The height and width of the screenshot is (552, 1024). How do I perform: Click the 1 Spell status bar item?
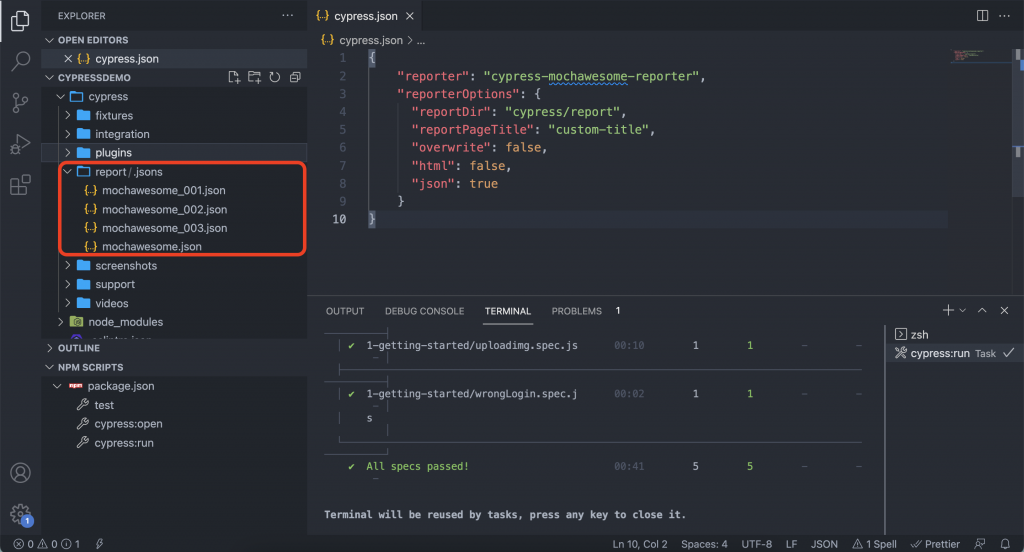(x=874, y=544)
